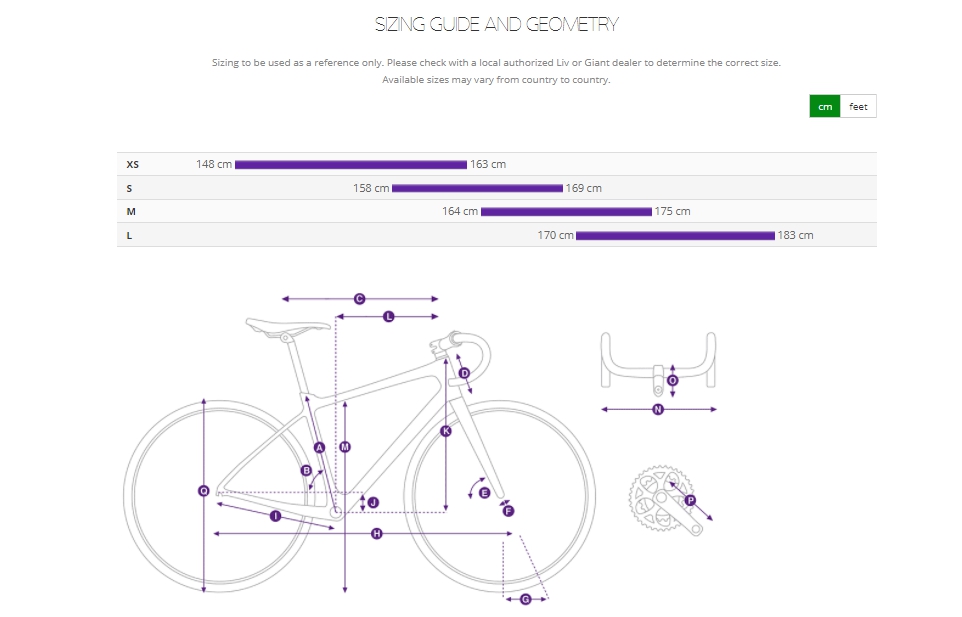The height and width of the screenshot is (617, 962).
Task: Select the 'G' marker below the front wheel
Action: point(526,599)
